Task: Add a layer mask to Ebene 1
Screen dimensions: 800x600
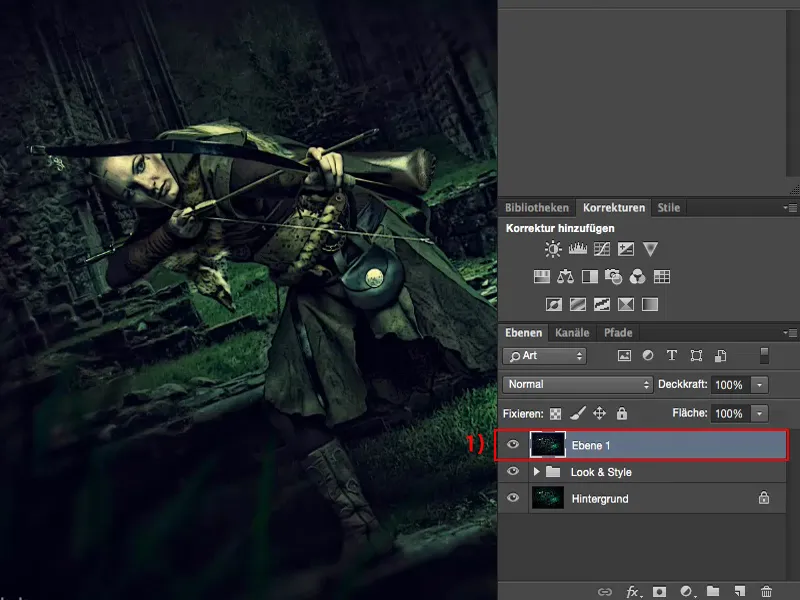Action: pos(659,589)
